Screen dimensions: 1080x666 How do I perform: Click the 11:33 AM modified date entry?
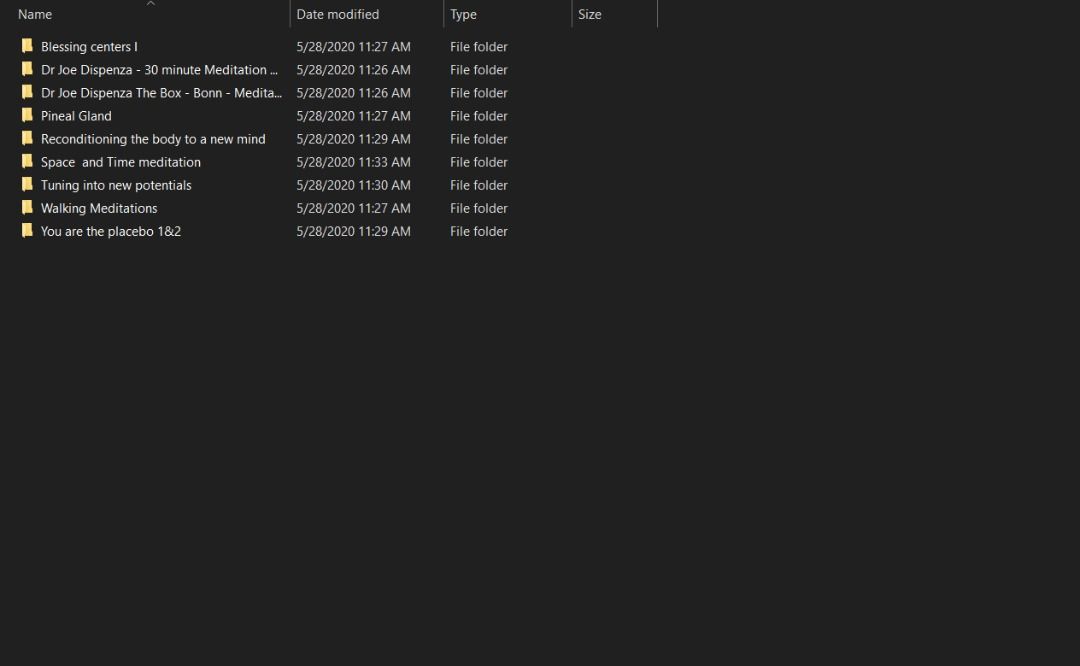tap(353, 162)
